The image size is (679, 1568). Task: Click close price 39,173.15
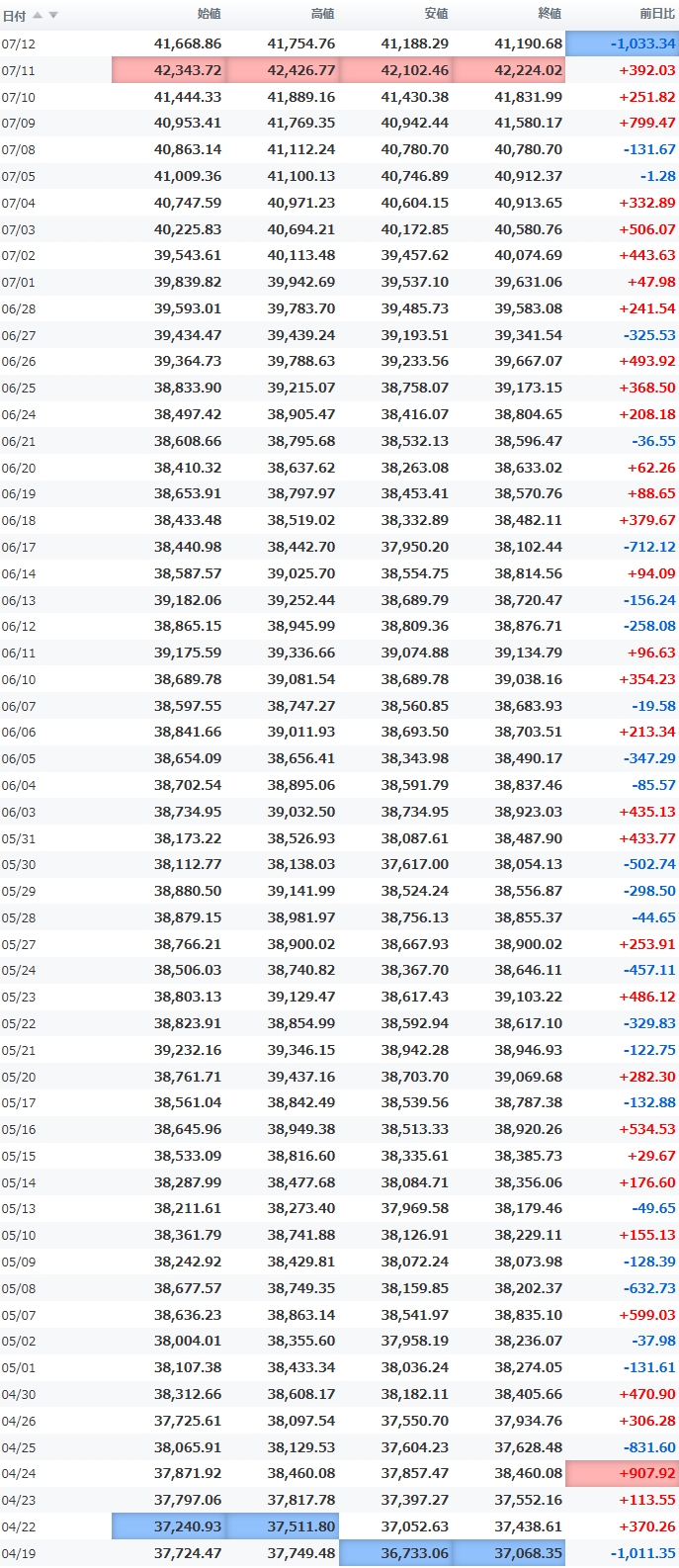coord(528,388)
